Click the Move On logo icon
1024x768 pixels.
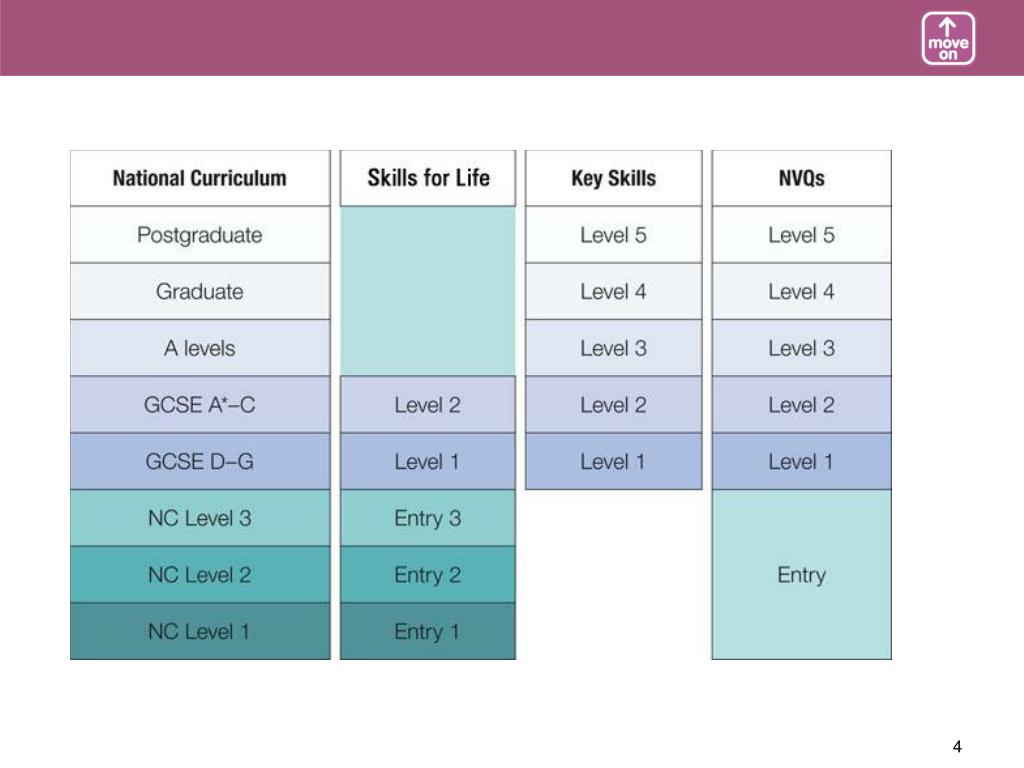[948, 38]
